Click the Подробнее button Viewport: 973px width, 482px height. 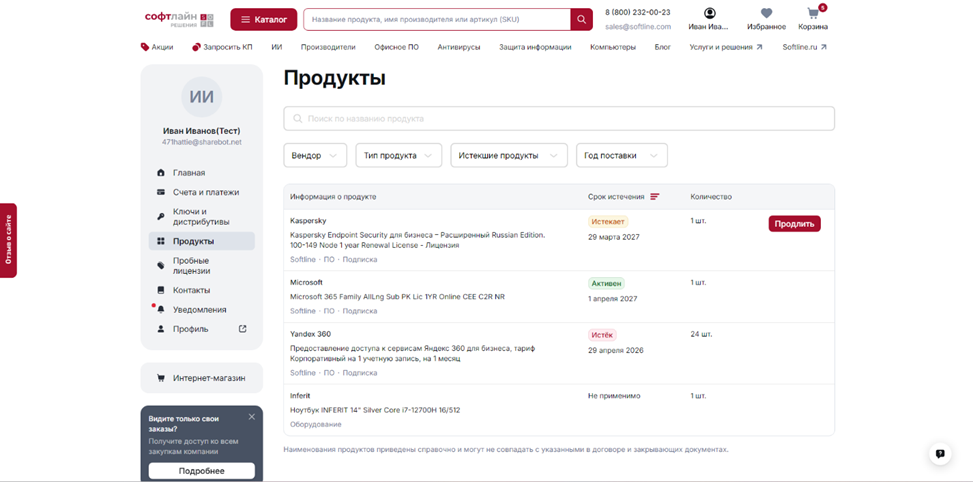click(x=202, y=471)
